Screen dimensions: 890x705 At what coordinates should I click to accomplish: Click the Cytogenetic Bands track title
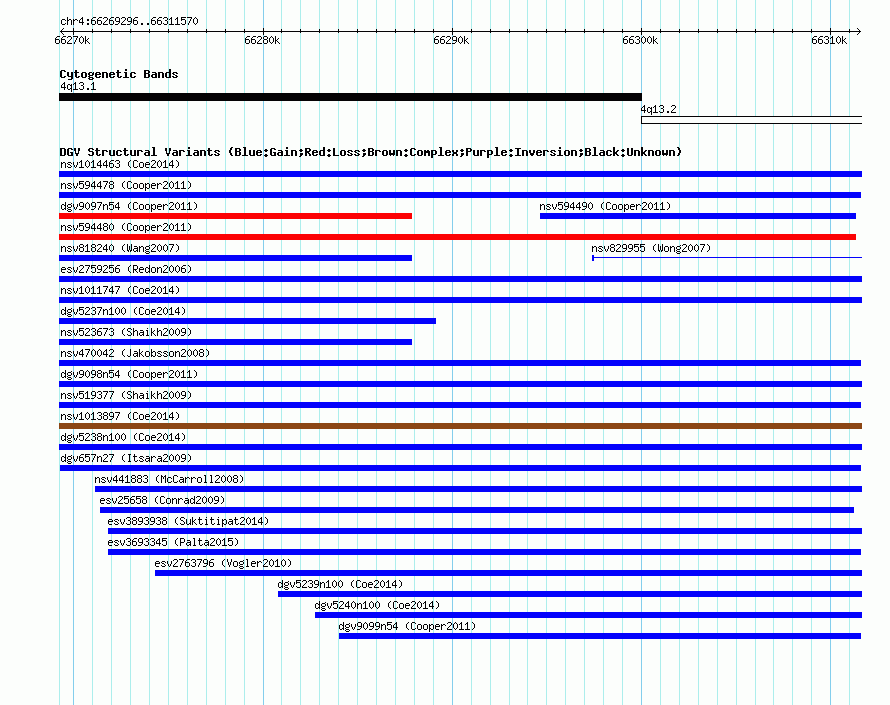coord(119,74)
